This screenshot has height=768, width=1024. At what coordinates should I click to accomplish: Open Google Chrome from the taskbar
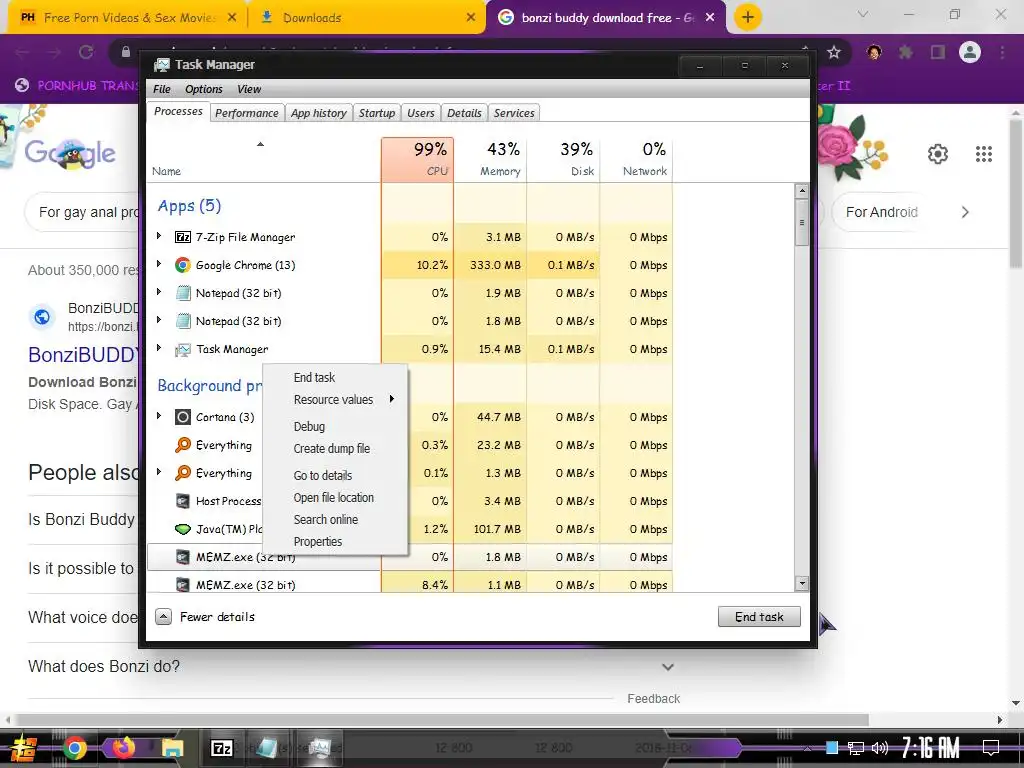[x=74, y=748]
